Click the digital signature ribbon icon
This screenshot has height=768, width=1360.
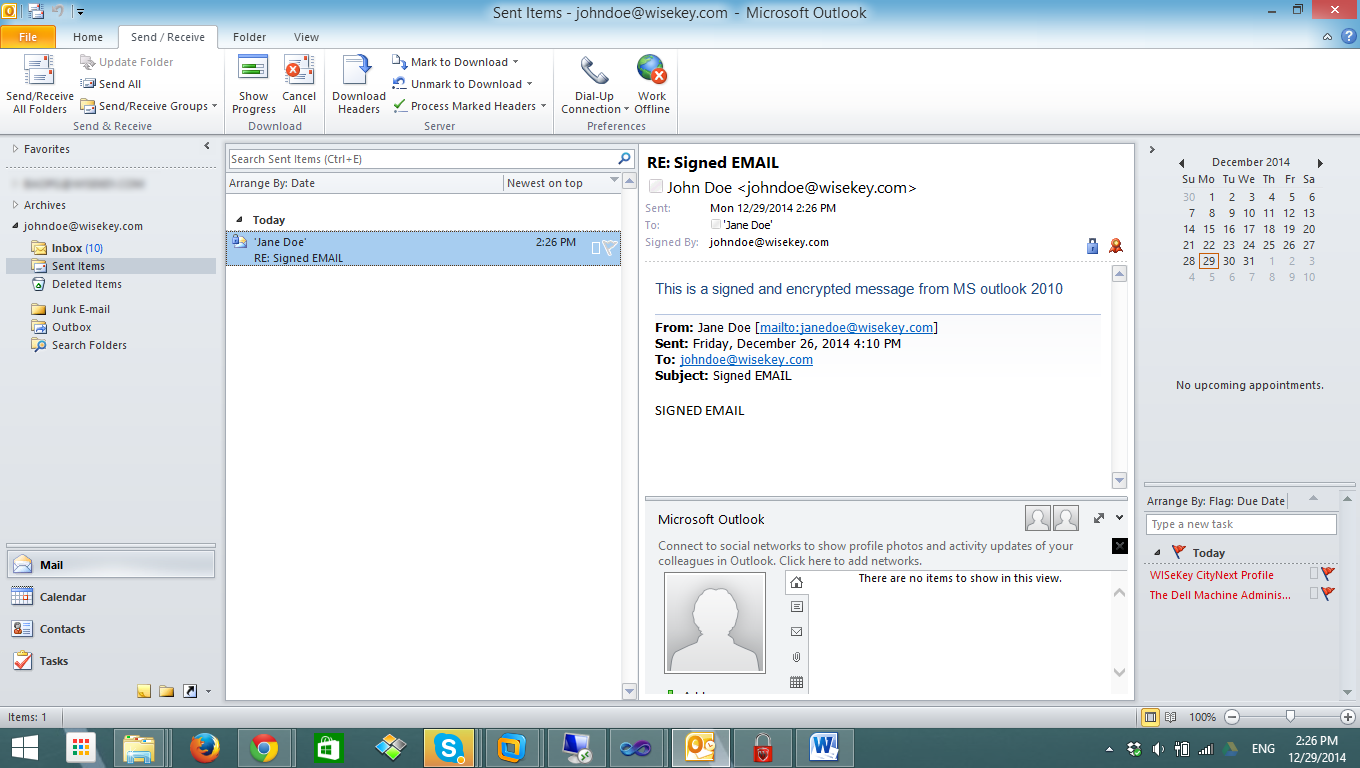point(1116,245)
